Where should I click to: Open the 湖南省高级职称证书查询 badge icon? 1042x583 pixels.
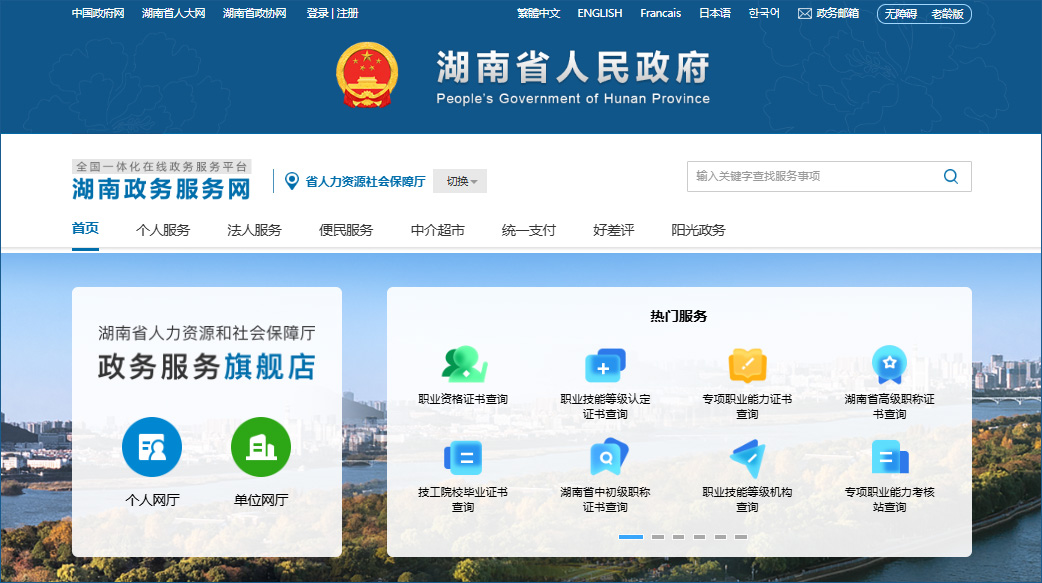[889, 364]
